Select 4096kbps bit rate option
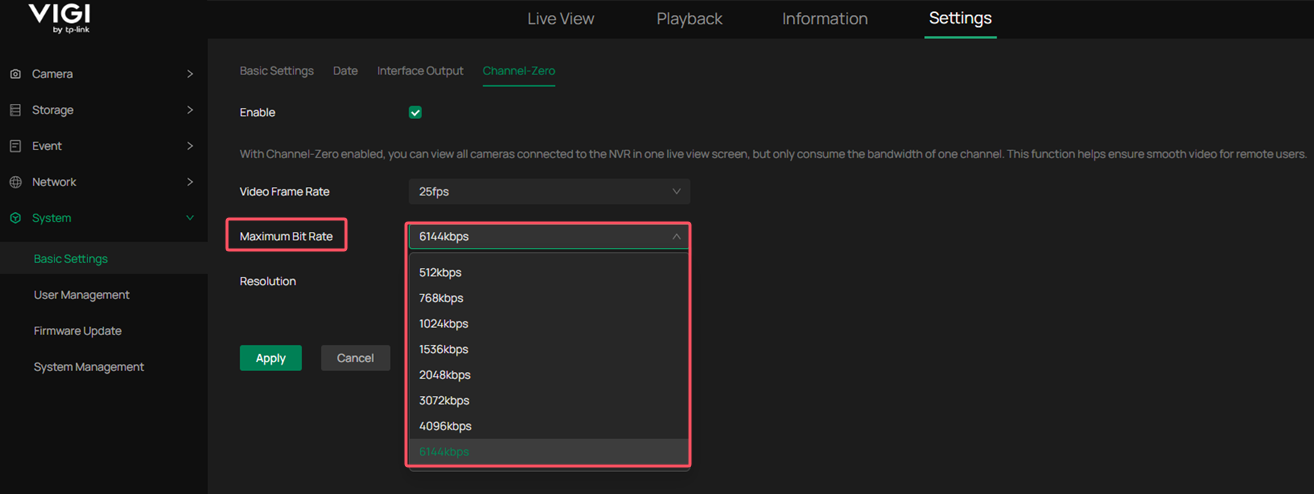The height and width of the screenshot is (494, 1314). tap(548, 426)
